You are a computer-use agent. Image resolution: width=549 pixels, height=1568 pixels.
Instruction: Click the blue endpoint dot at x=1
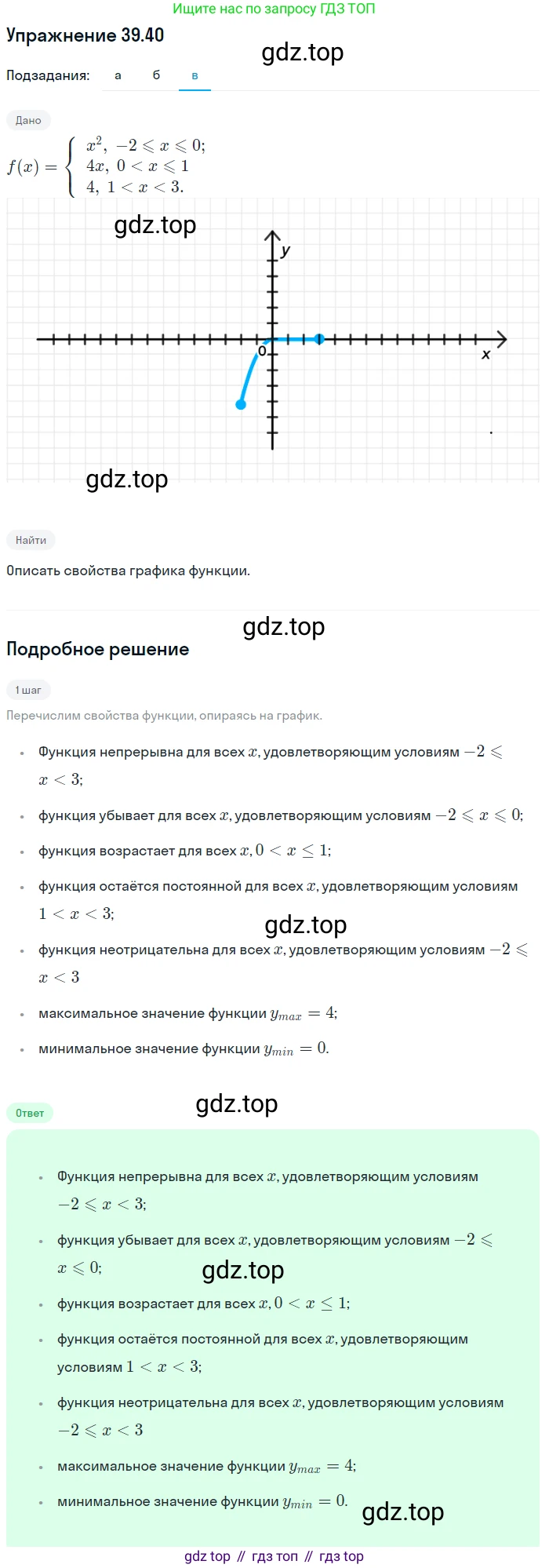319,339
